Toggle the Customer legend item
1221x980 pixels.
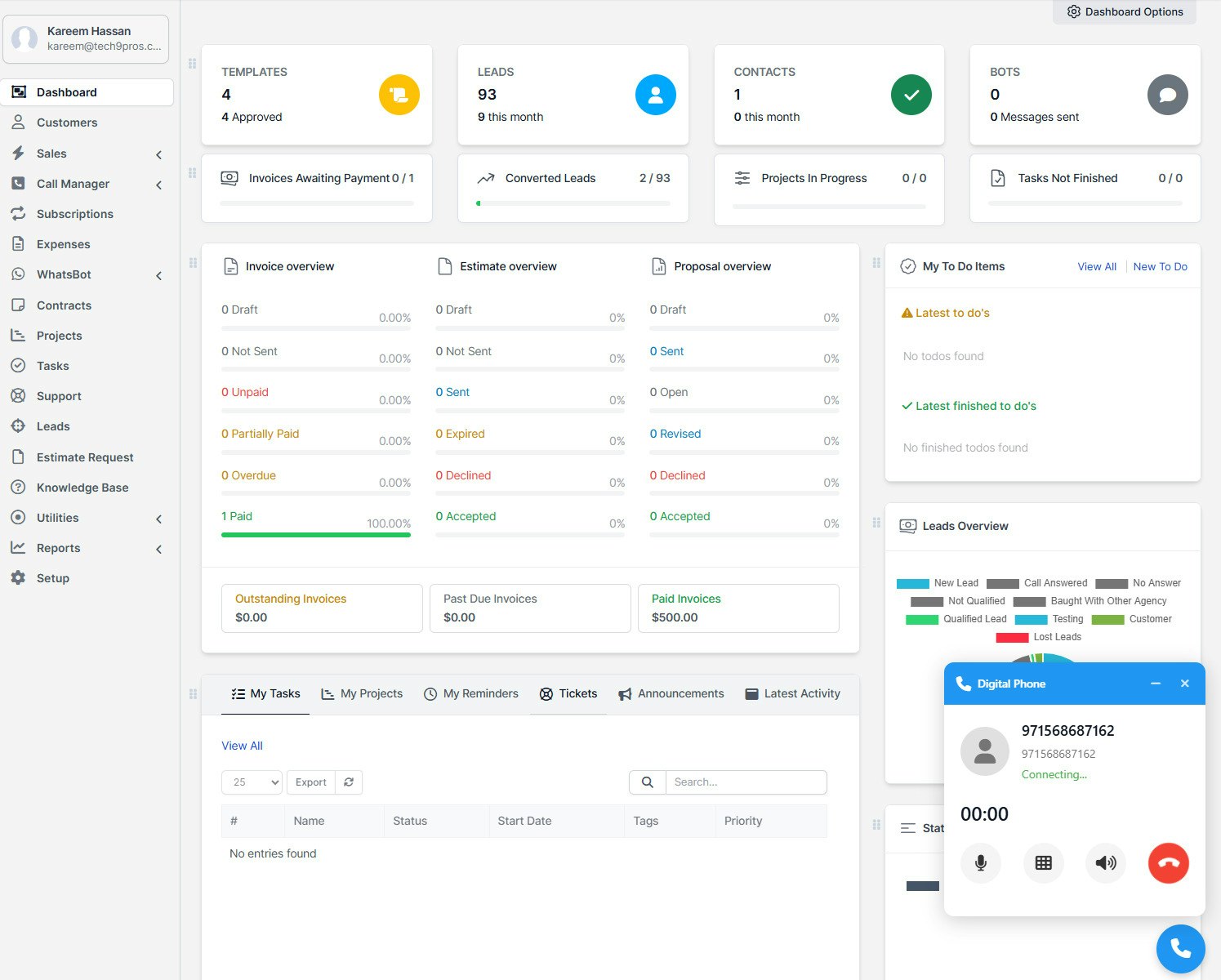pyautogui.click(x=1132, y=619)
